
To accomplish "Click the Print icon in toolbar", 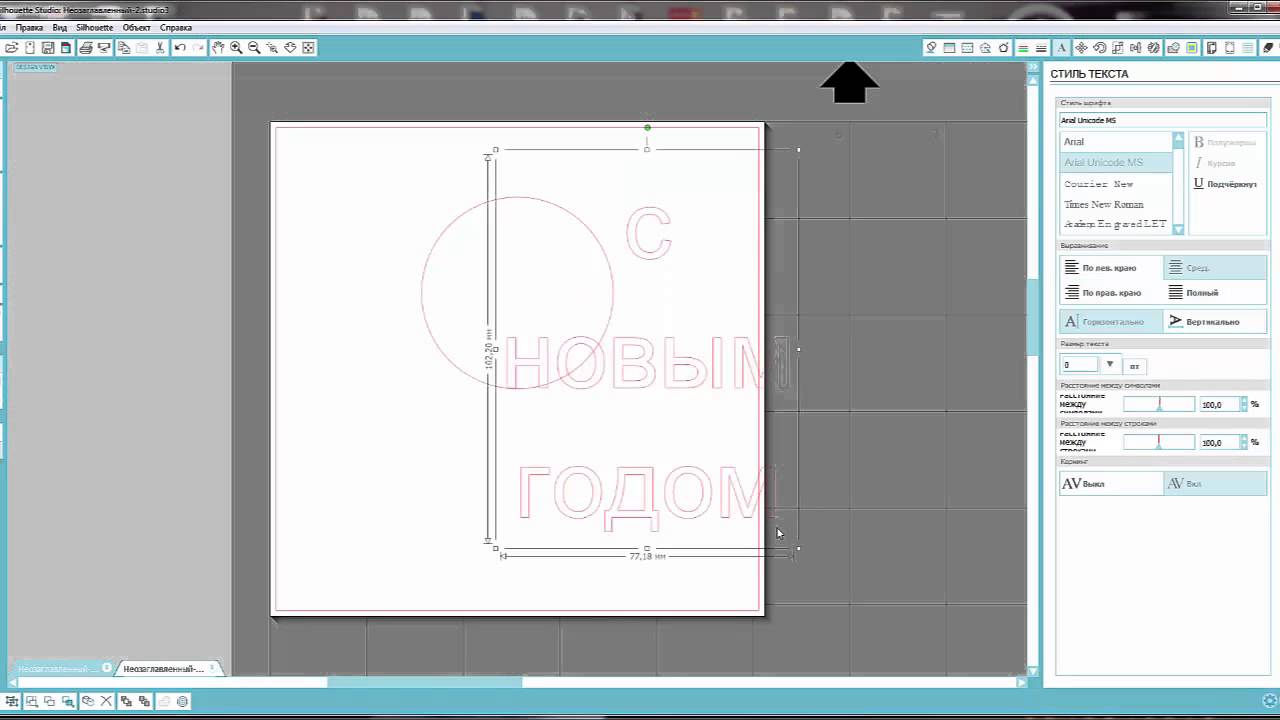I will tap(86, 48).
